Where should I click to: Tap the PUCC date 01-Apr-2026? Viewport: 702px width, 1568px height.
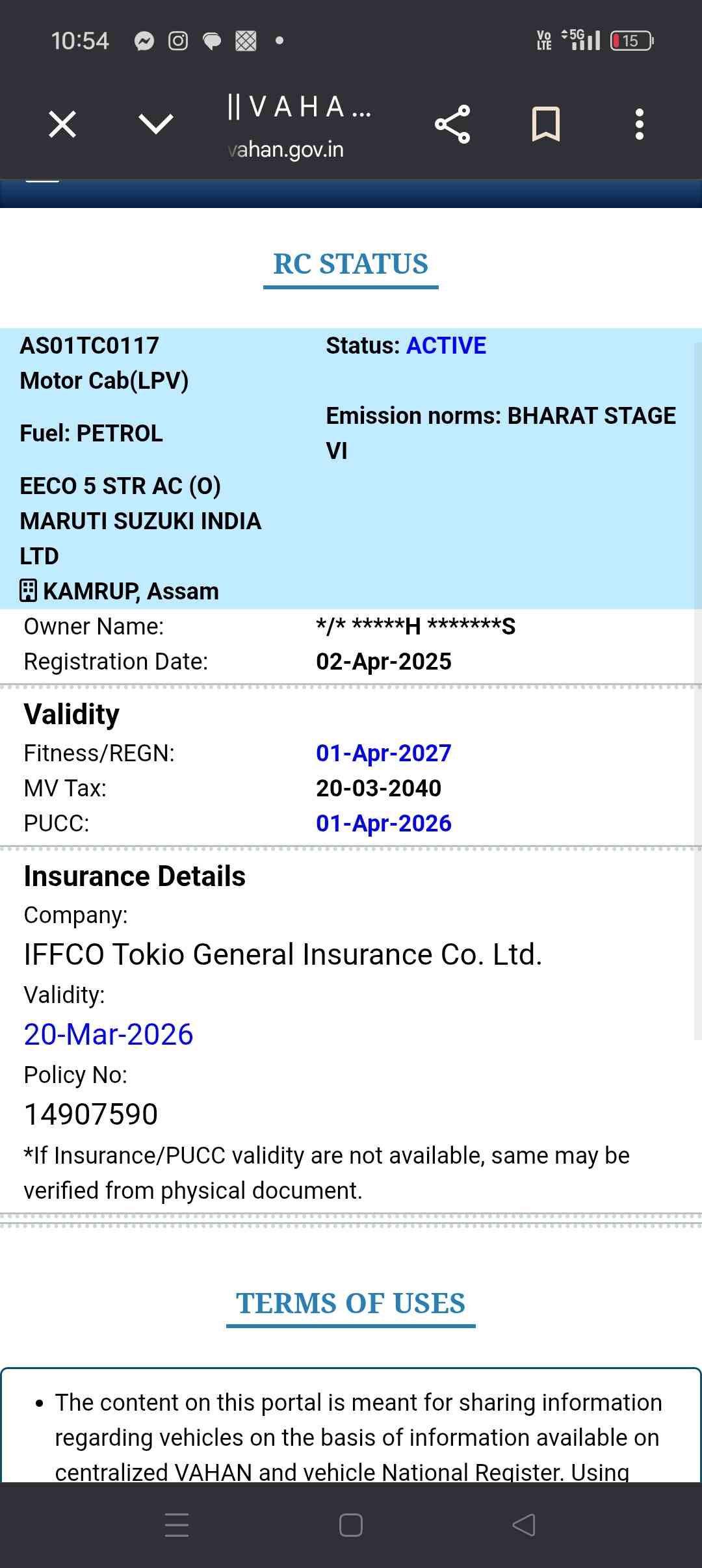383,823
